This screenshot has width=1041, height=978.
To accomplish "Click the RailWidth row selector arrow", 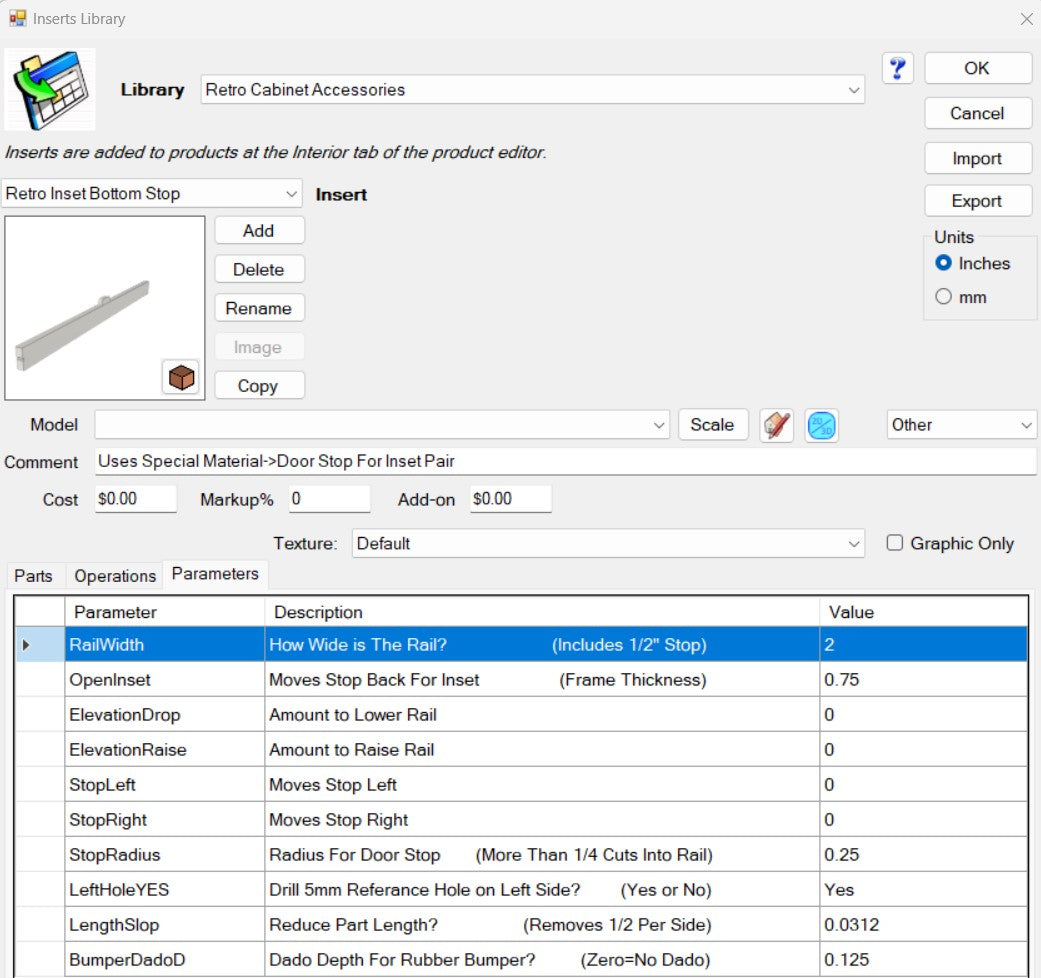I will click(x=26, y=645).
